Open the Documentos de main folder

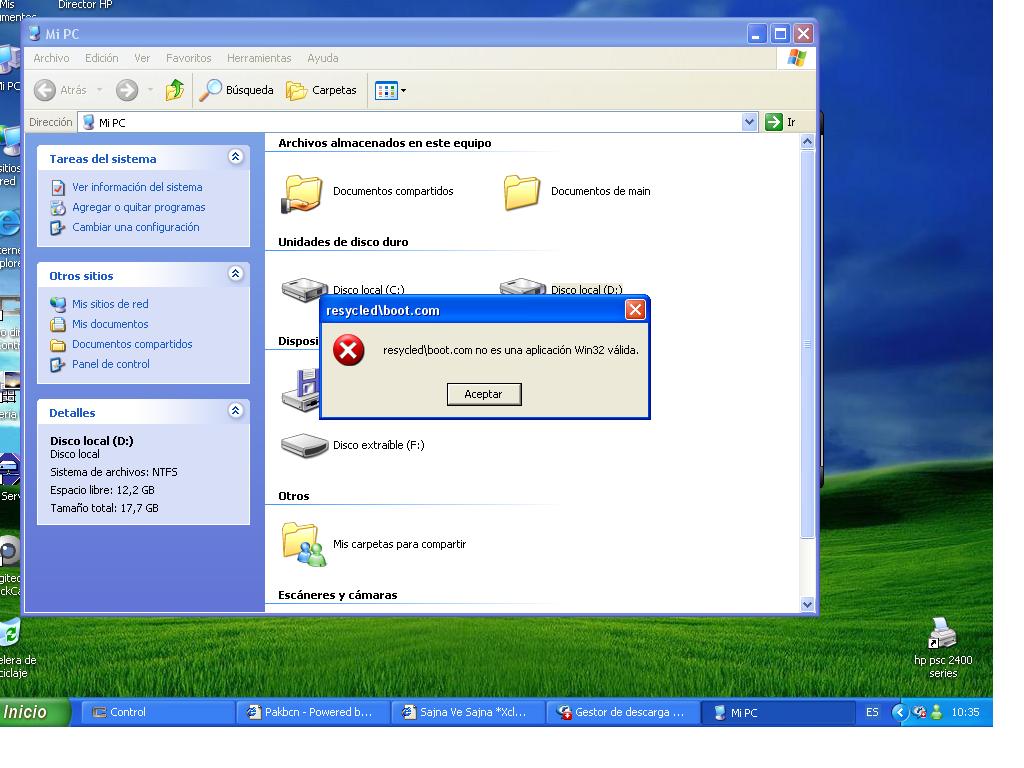[521, 192]
